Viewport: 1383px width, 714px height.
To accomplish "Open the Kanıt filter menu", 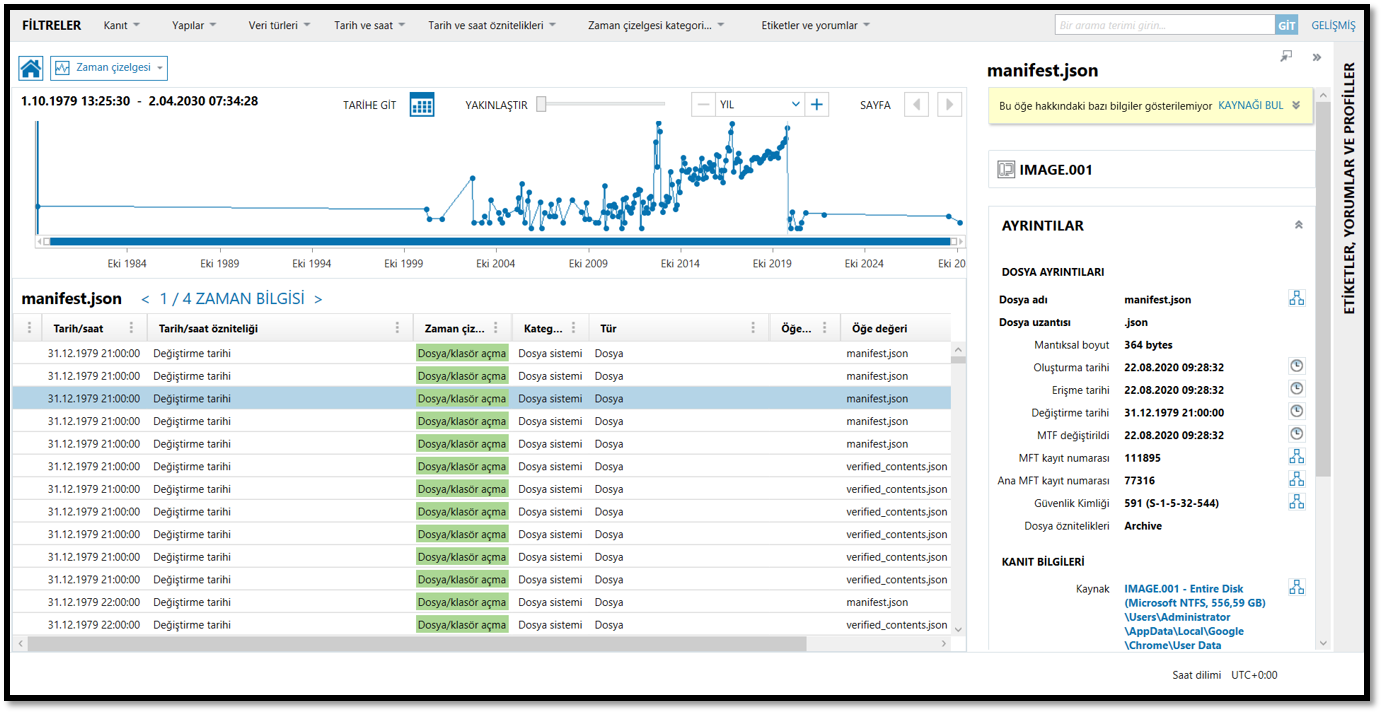I will coord(122,26).
